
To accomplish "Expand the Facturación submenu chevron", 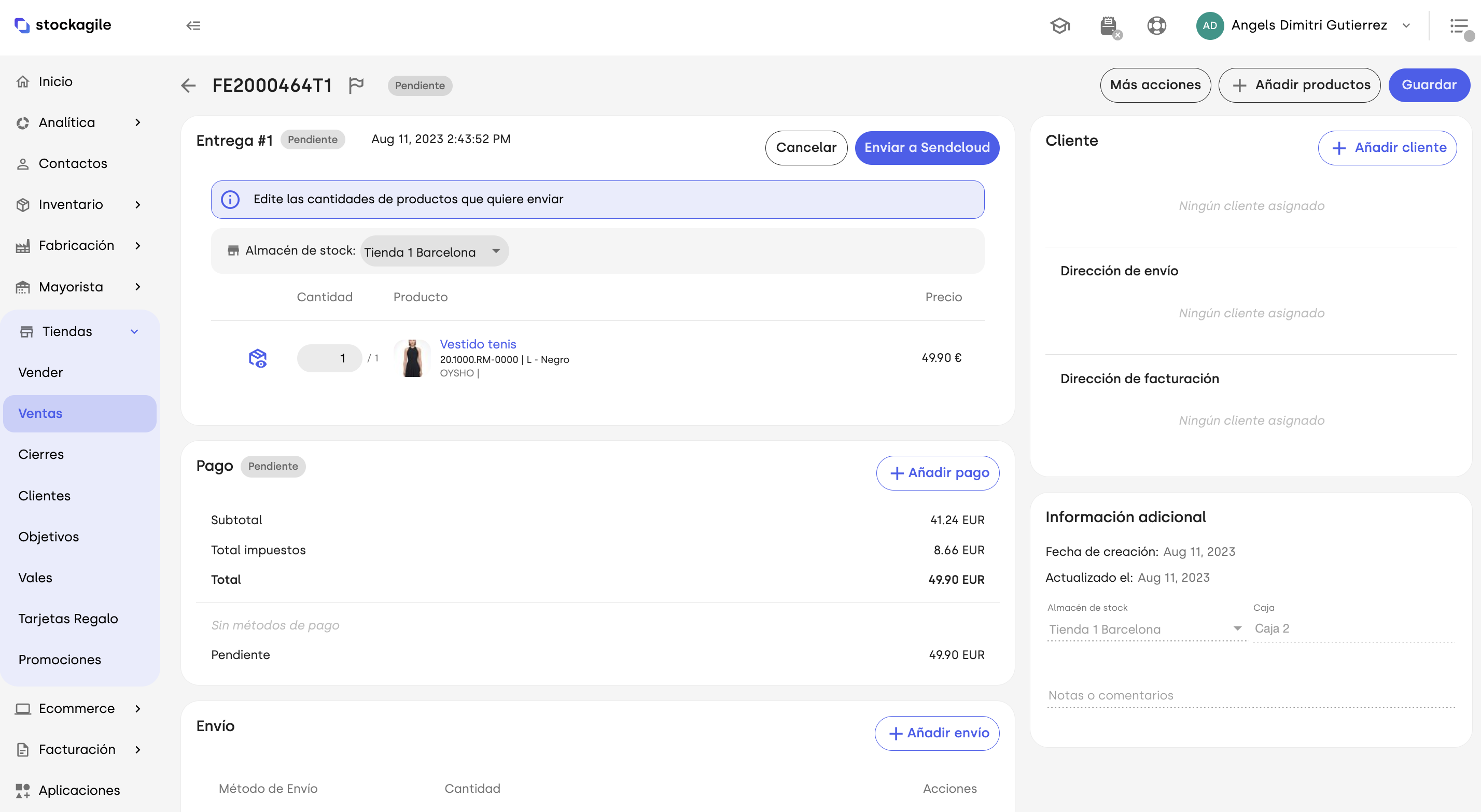I will click(138, 749).
